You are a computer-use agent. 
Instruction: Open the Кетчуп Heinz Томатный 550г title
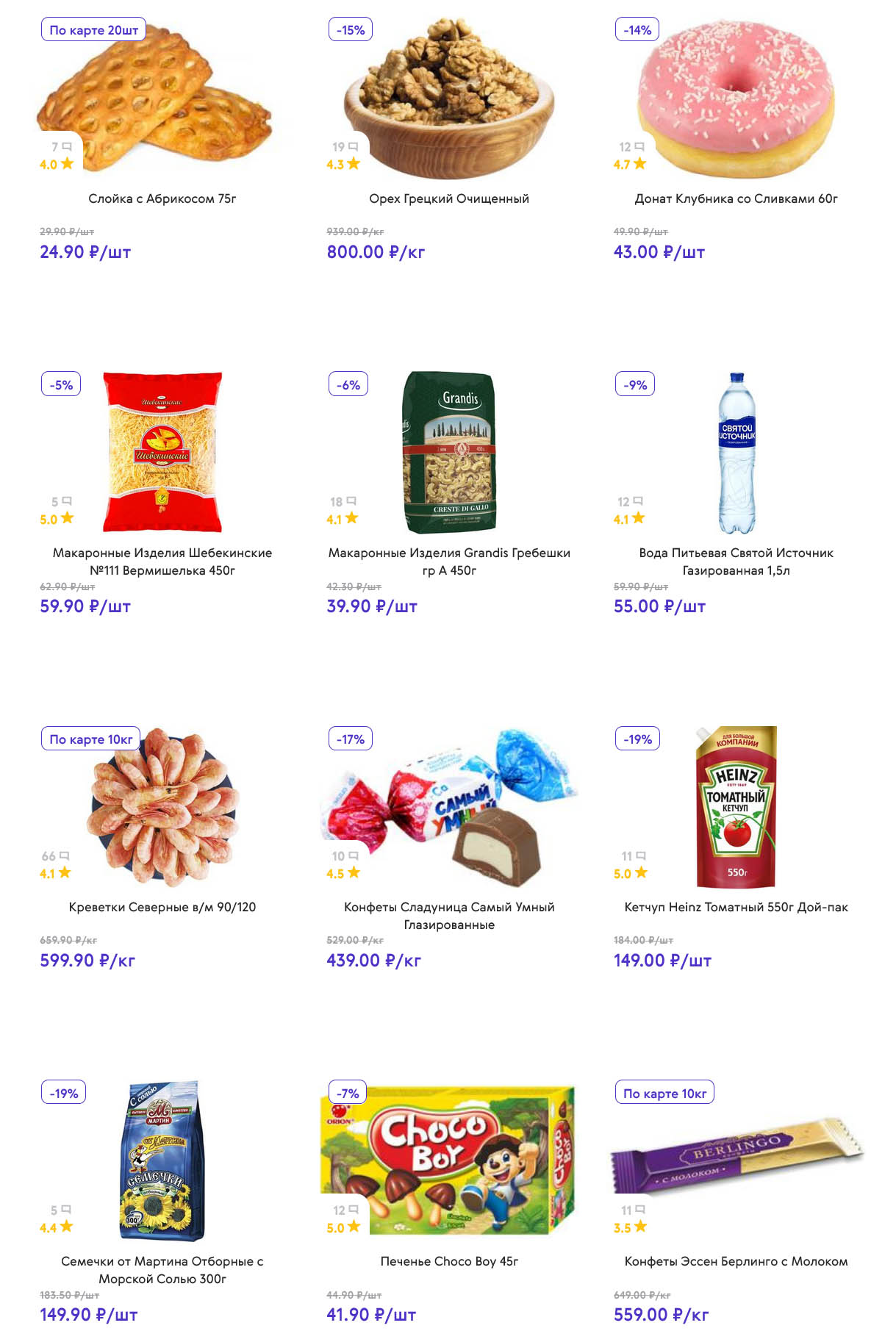(736, 907)
